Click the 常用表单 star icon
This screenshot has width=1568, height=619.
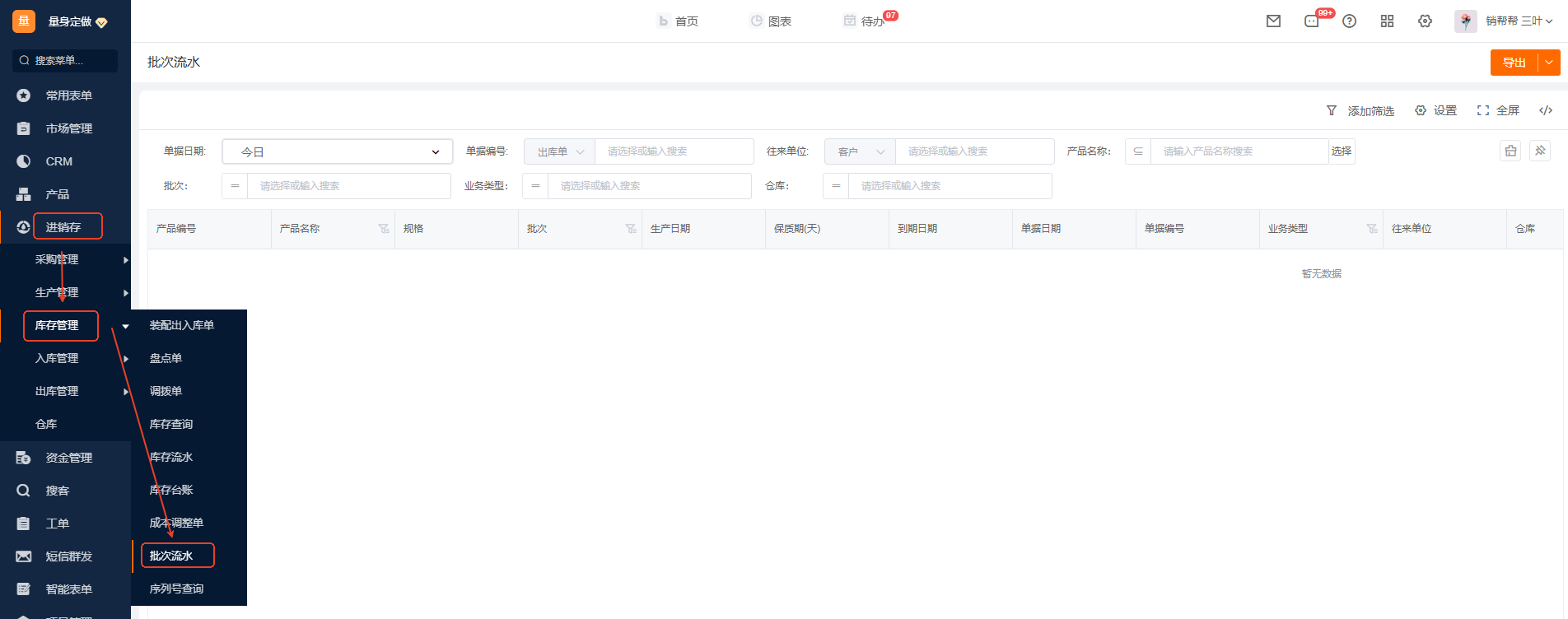click(24, 95)
